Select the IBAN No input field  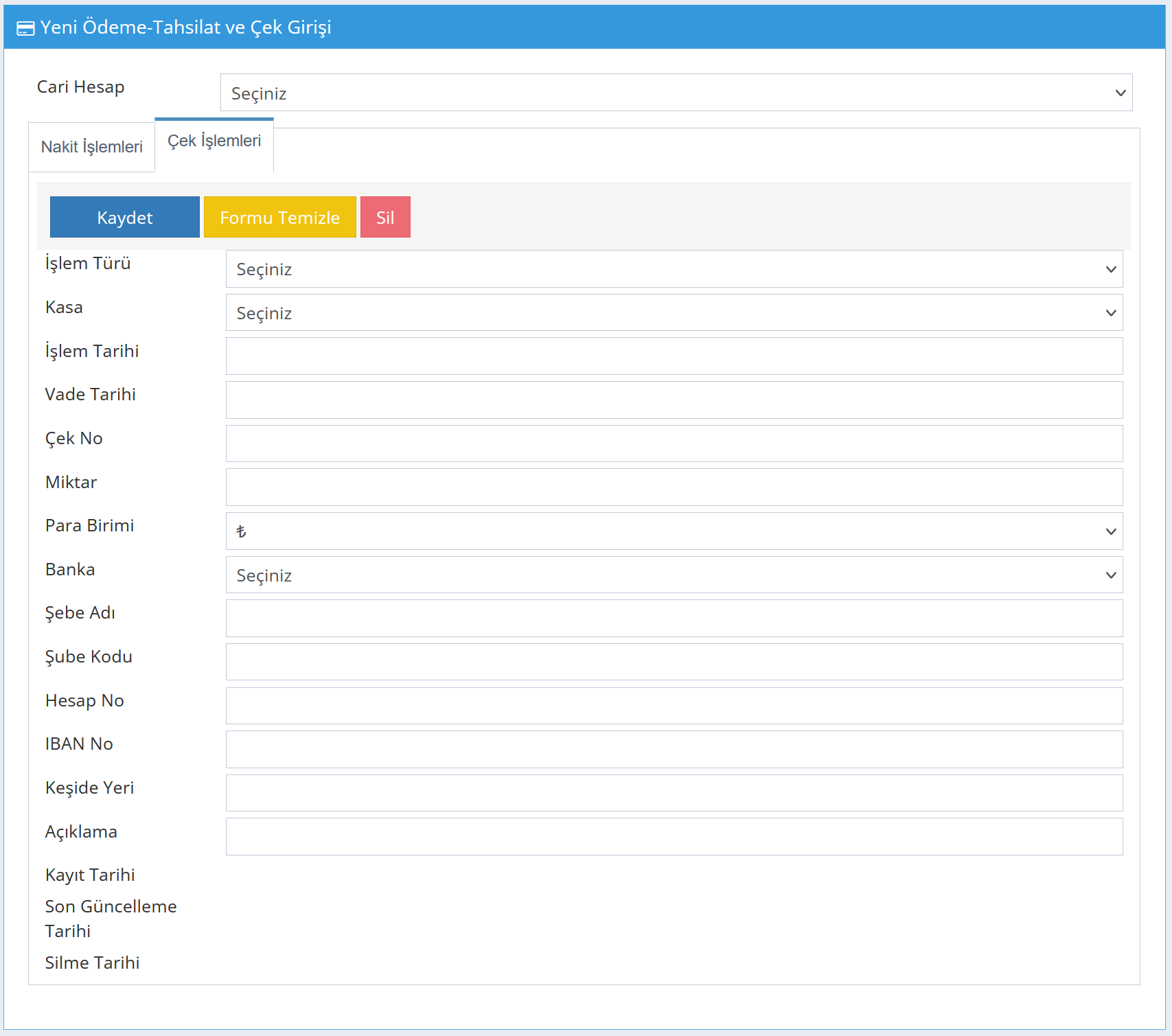coord(674,750)
